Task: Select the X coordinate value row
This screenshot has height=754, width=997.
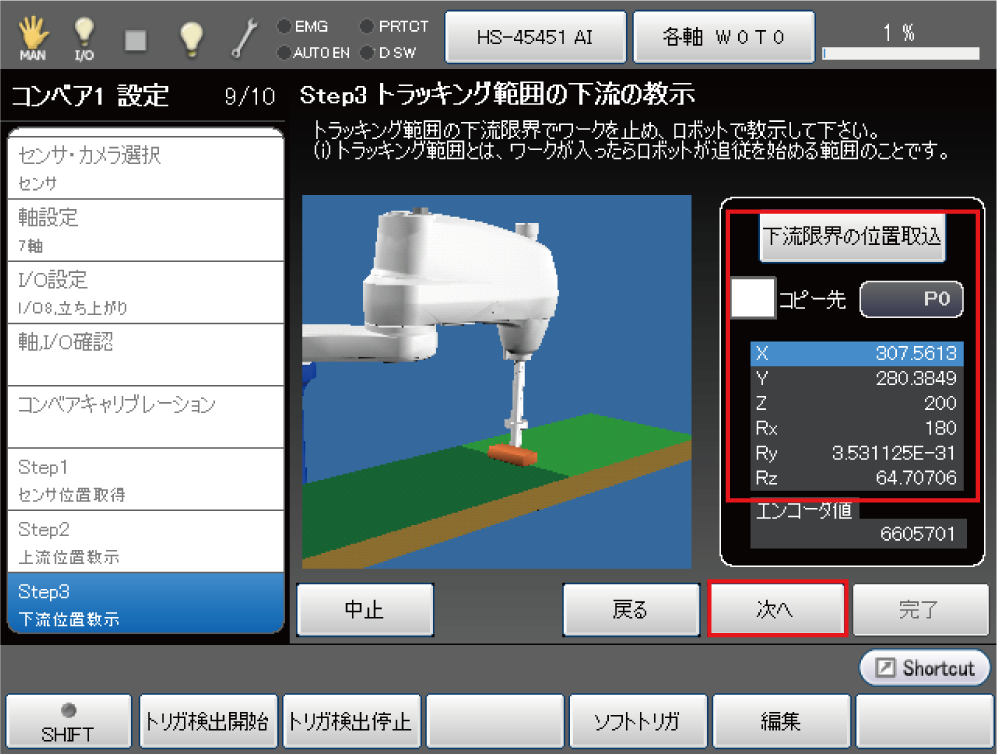Action: point(857,353)
